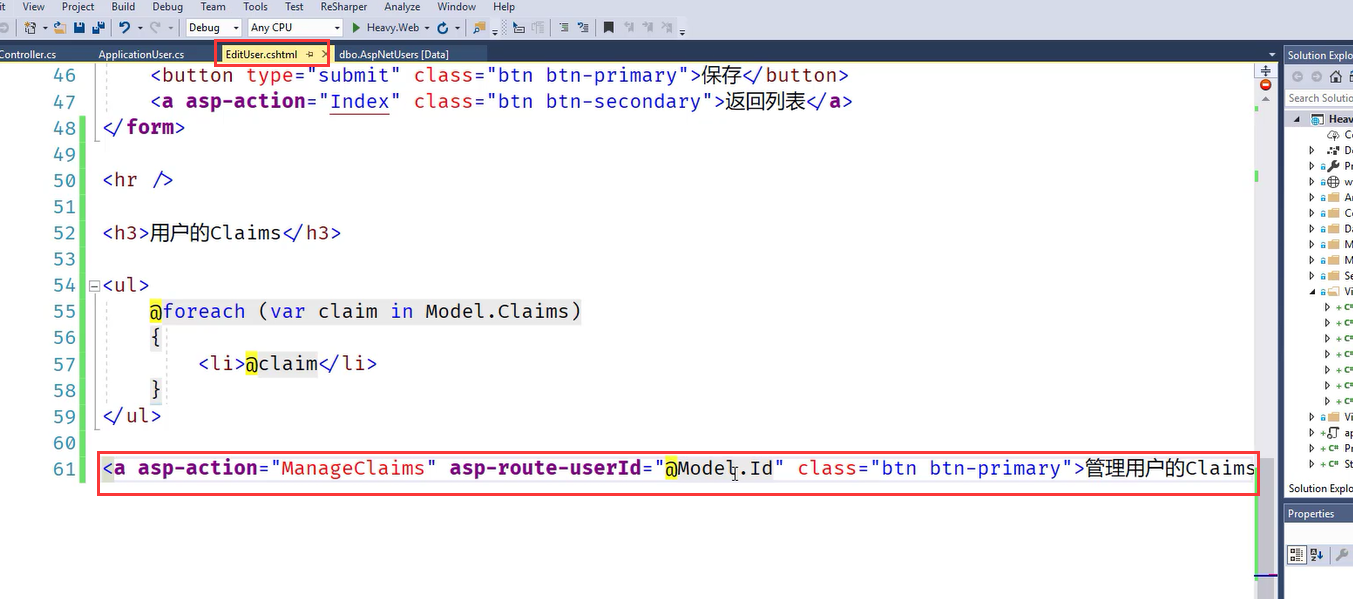Switch to the dbo.AspNetUsers [Data] tab
The width and height of the screenshot is (1353, 599).
click(x=394, y=54)
